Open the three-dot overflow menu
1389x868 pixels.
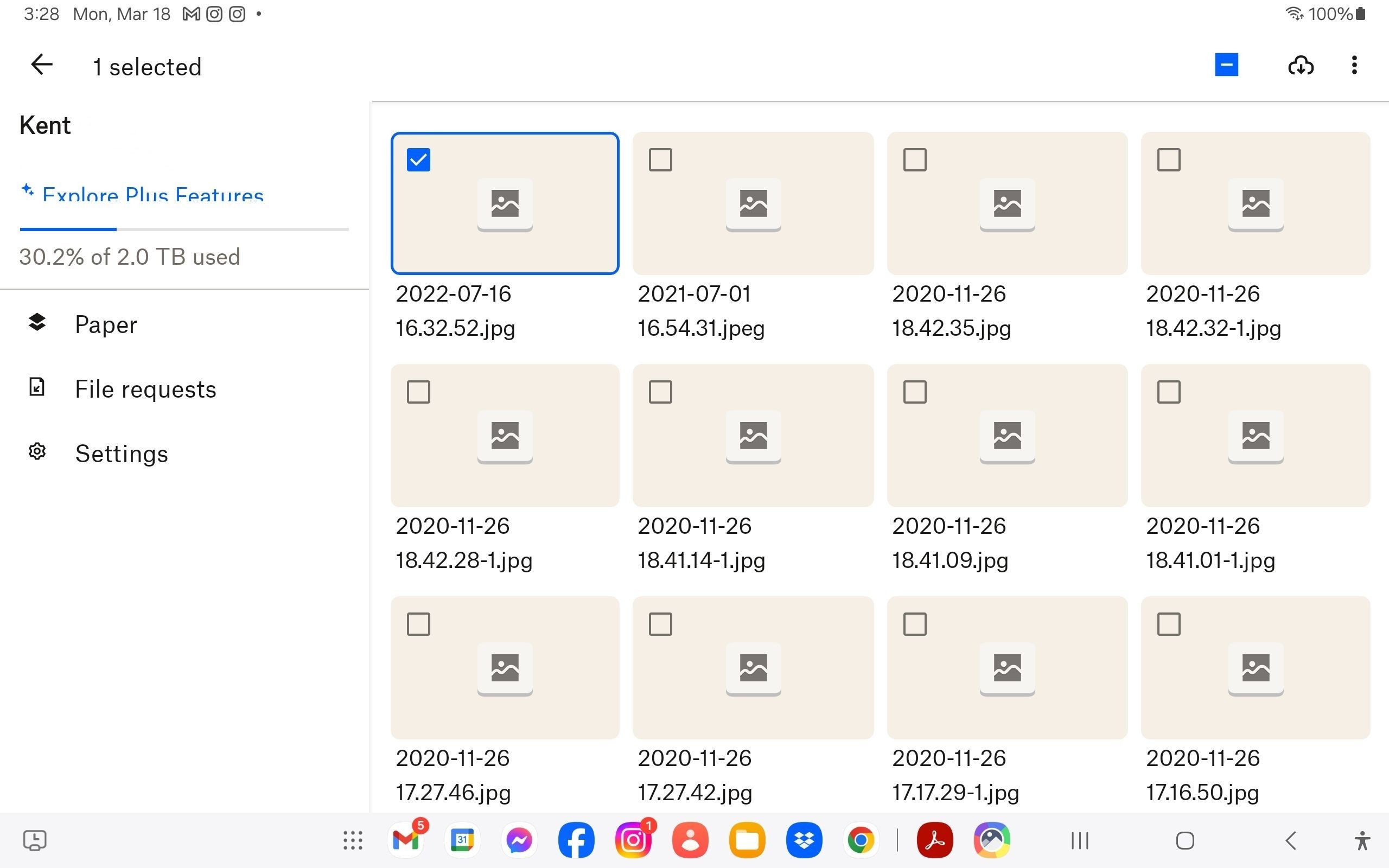(x=1354, y=66)
